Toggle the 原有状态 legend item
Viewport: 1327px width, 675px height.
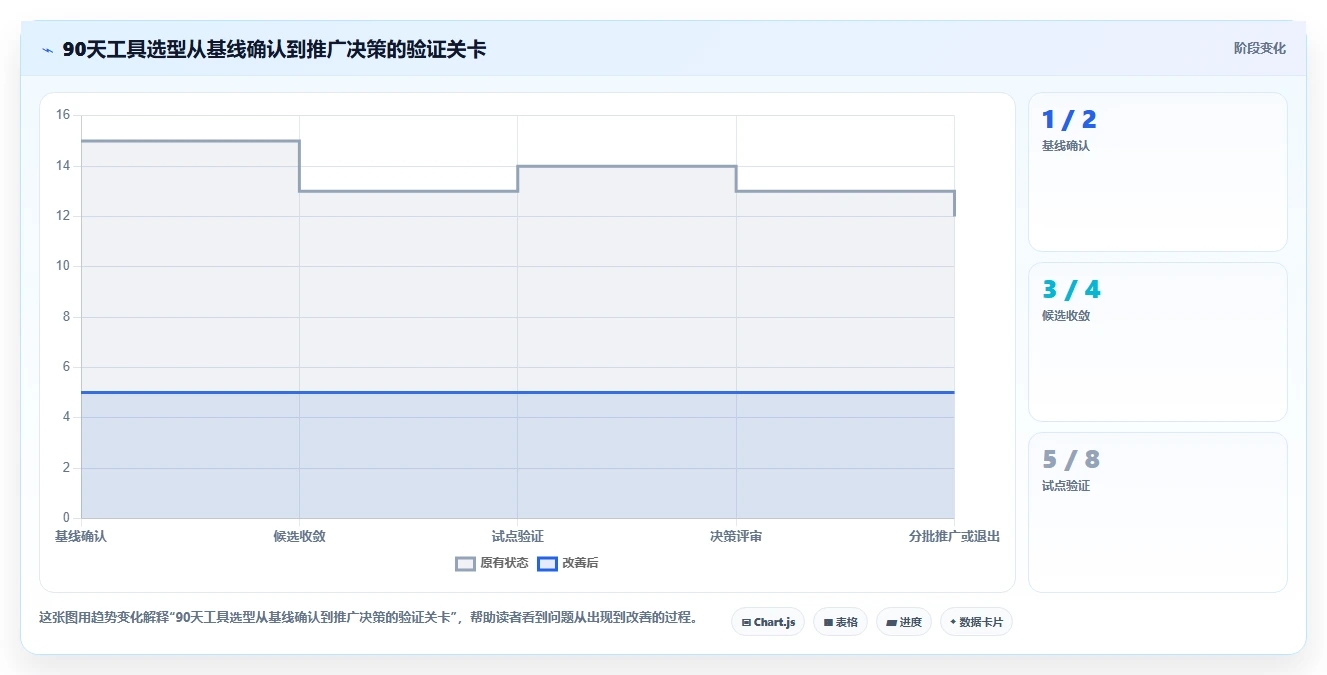(x=491, y=563)
